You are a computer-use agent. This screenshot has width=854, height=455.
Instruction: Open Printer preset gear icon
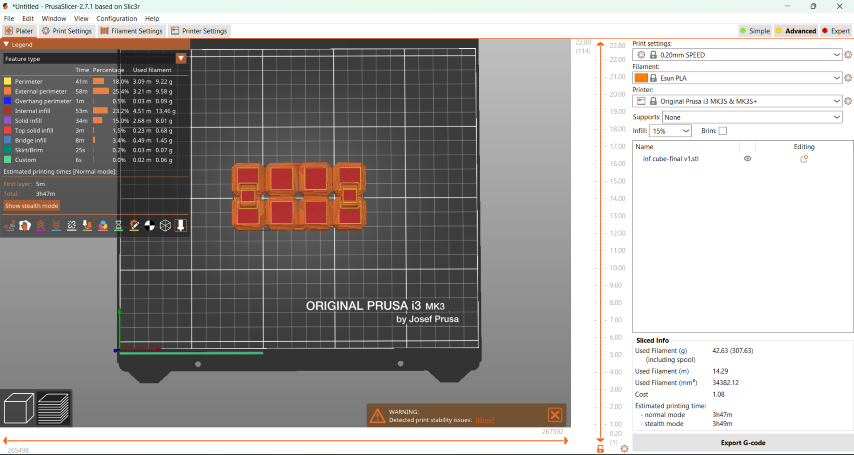point(848,101)
